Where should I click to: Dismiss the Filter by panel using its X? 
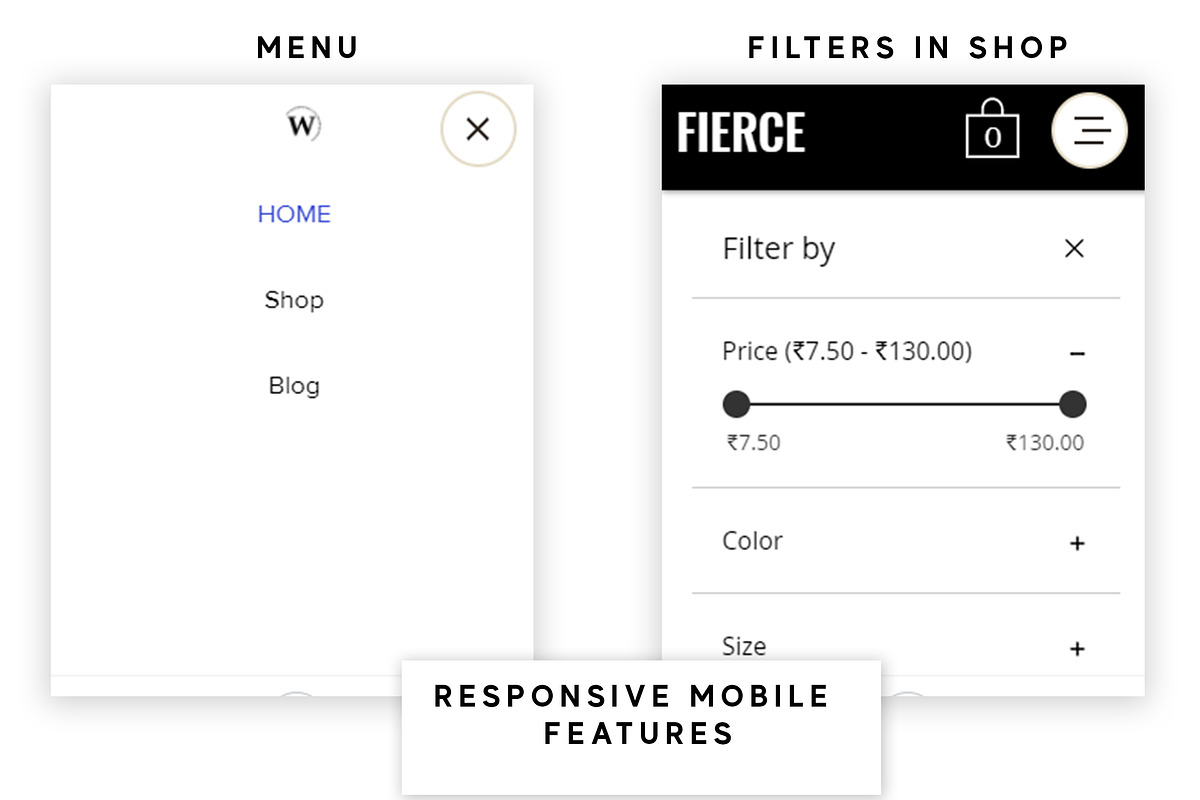(1074, 248)
